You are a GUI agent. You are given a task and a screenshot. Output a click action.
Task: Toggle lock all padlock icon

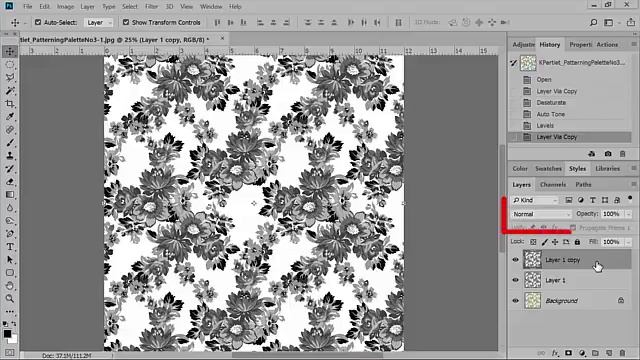pyautogui.click(x=577, y=242)
